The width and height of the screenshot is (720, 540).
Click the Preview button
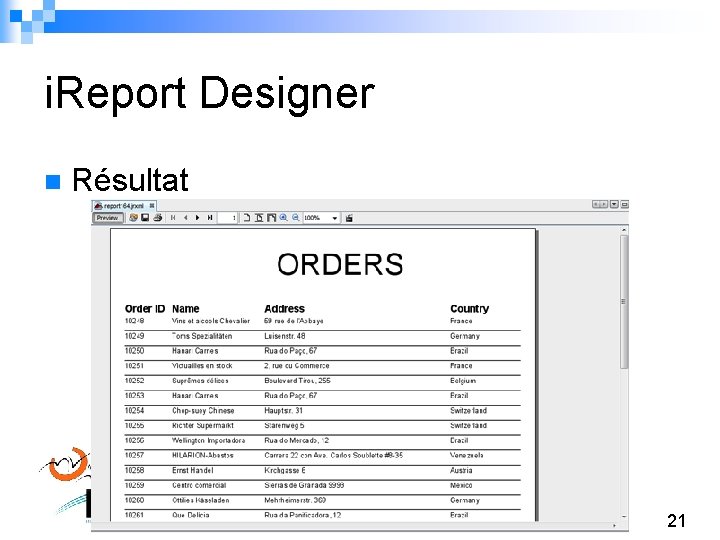pyautogui.click(x=108, y=218)
